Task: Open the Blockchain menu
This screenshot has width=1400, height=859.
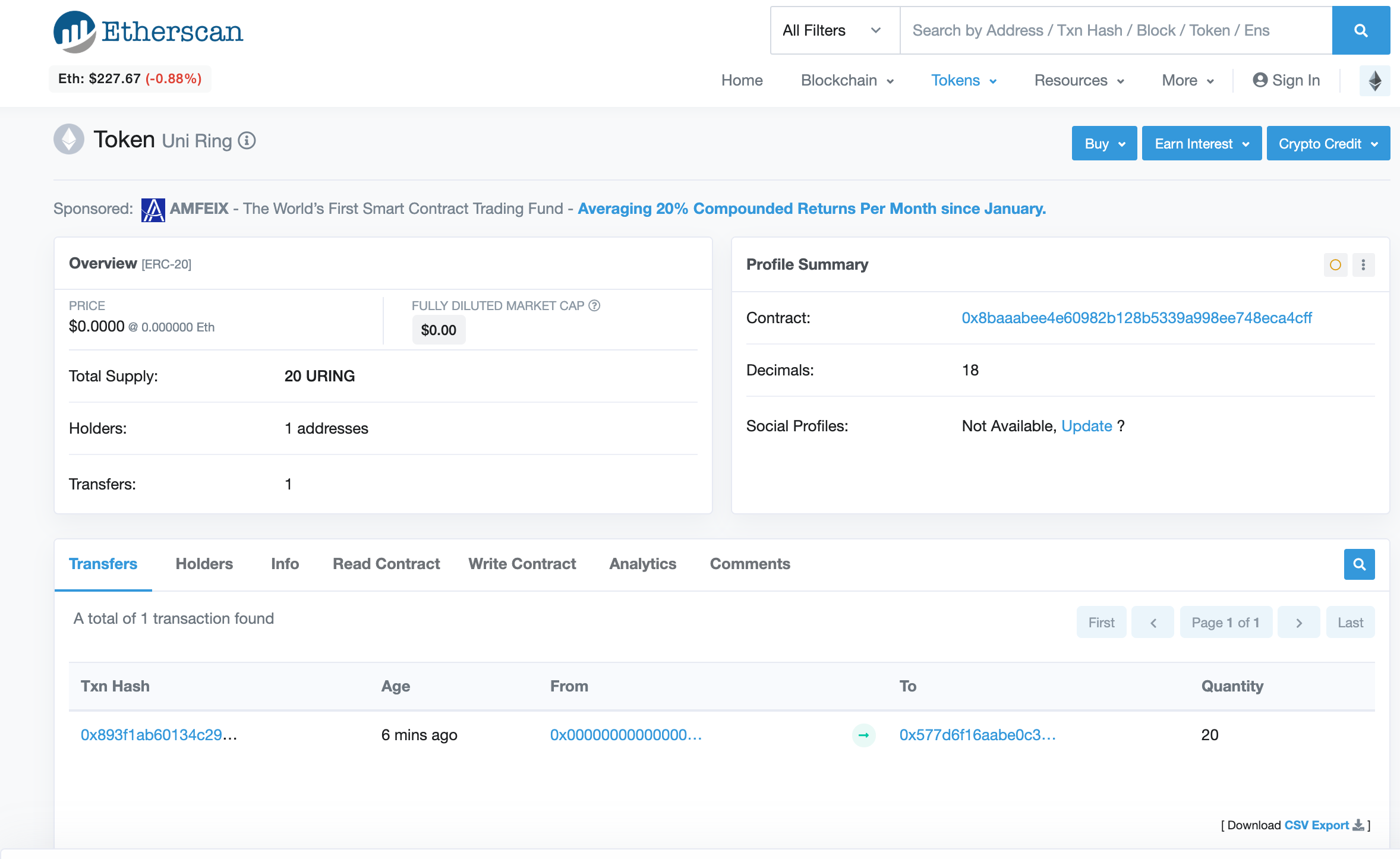Action: click(x=847, y=80)
